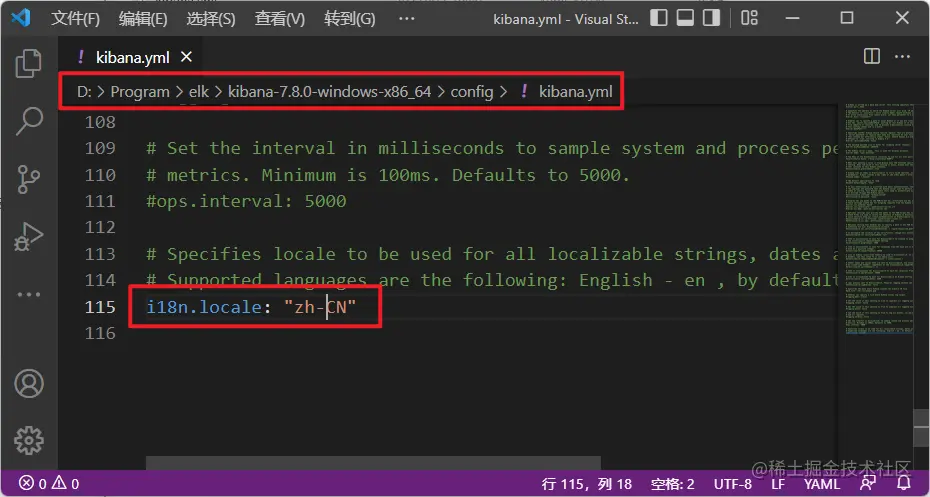Click the i18n.locale key text

click(204, 307)
